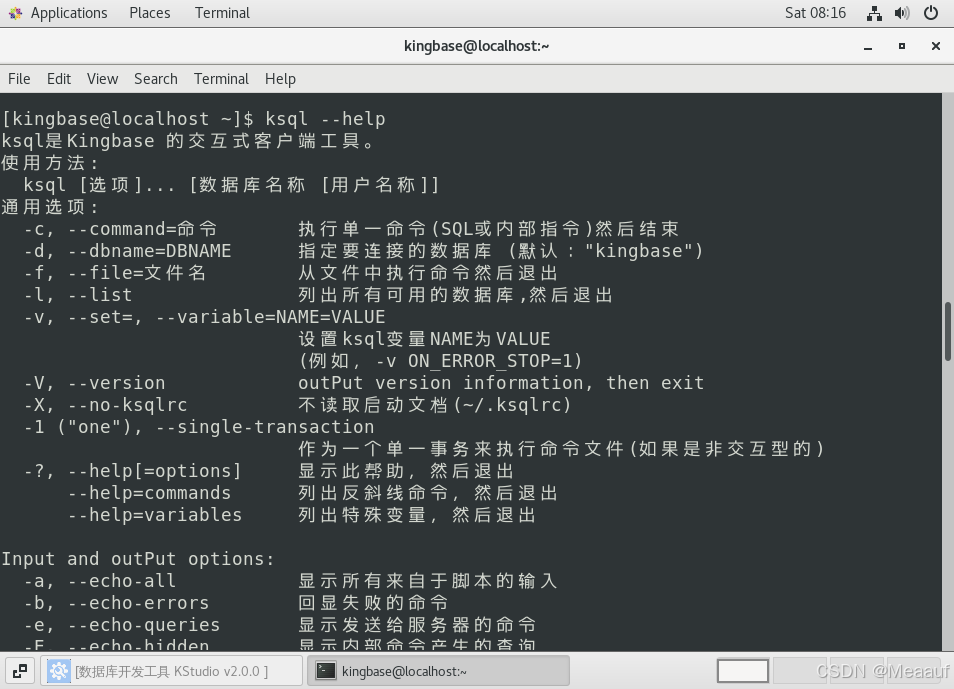Open the Terminal menu in the window menu bar
The height and width of the screenshot is (689, 954).
tap(221, 79)
